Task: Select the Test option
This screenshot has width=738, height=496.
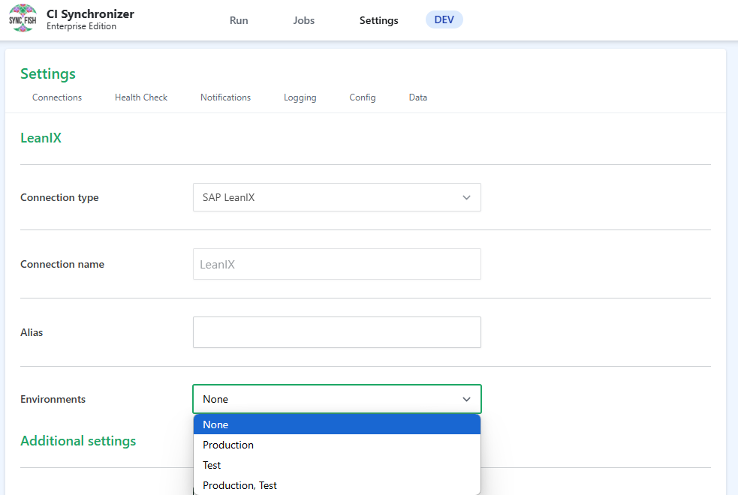Action: click(337, 465)
